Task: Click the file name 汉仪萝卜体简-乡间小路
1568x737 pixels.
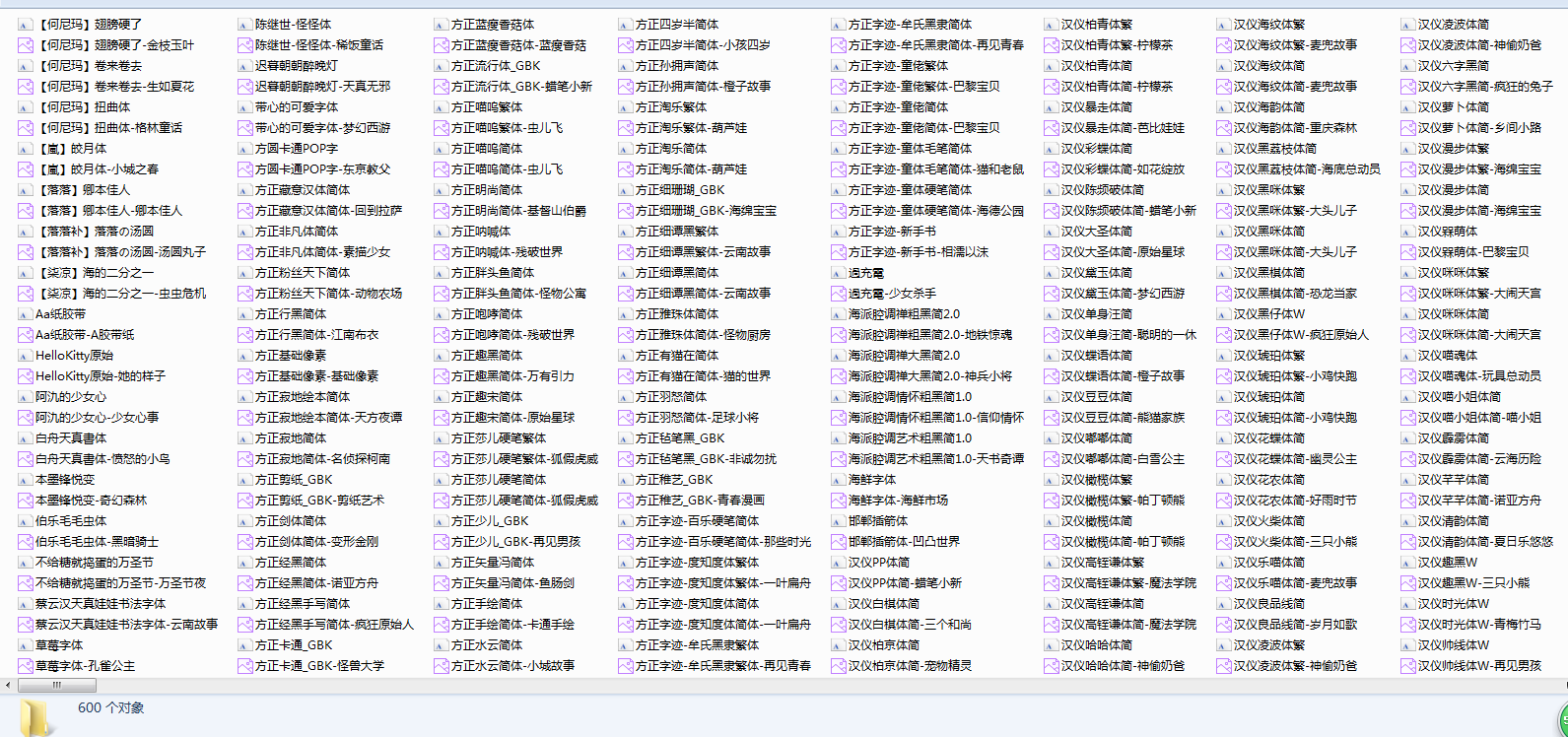Action: pos(1479,128)
